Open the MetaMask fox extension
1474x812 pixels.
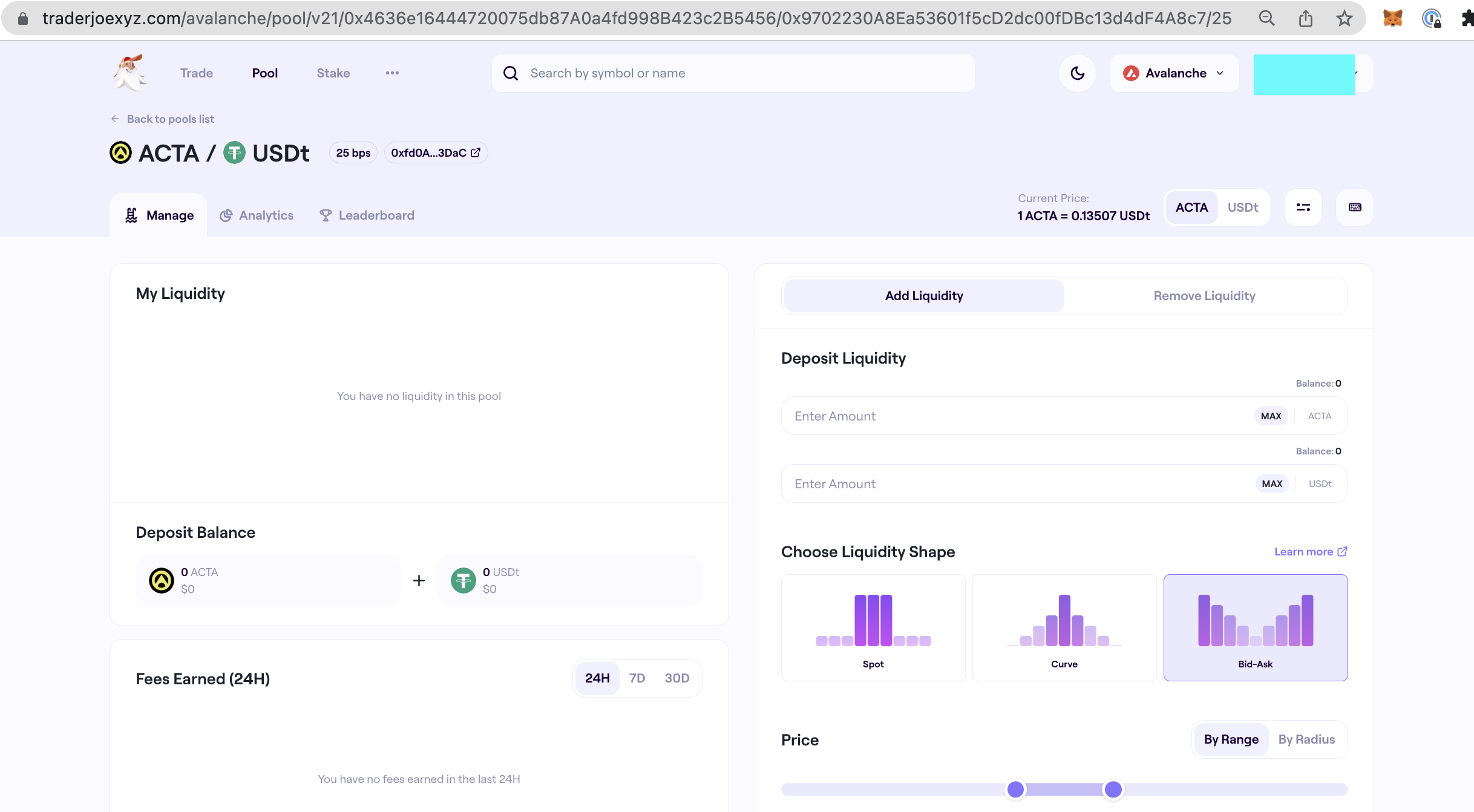coord(1392,18)
